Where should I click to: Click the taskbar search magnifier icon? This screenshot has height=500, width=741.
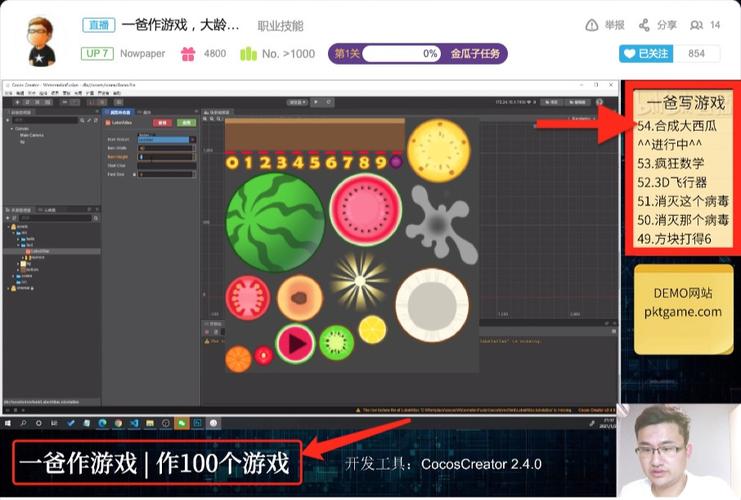(23, 423)
